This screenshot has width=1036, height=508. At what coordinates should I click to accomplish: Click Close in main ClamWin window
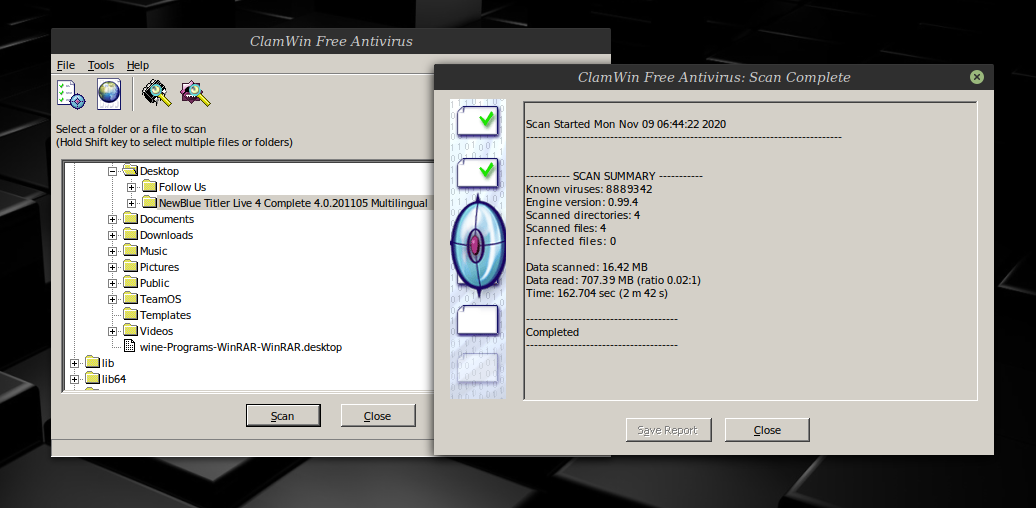pos(377,416)
